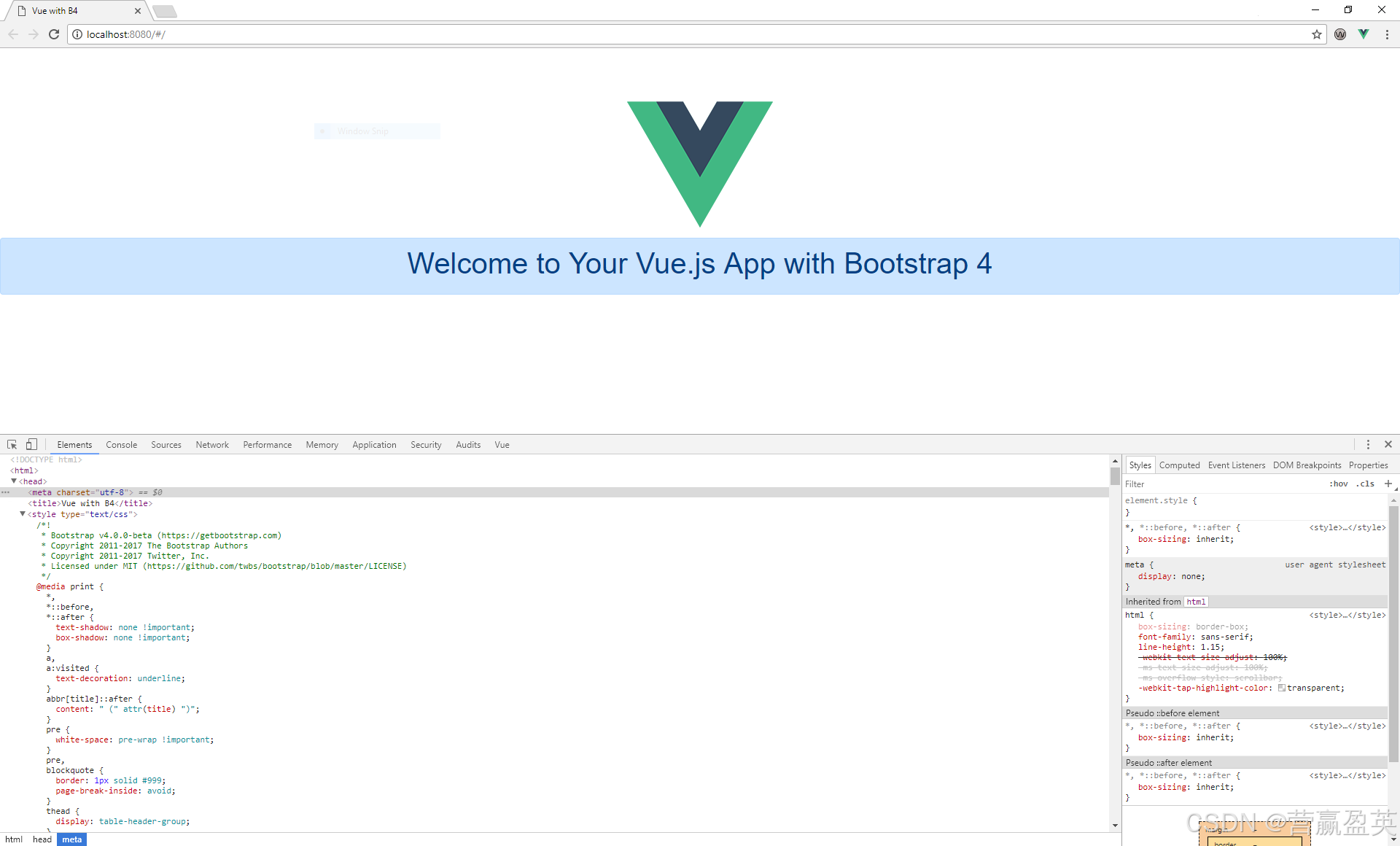Open DevTools customization menu via three-dot icon
This screenshot has width=1400, height=846.
click(1368, 444)
